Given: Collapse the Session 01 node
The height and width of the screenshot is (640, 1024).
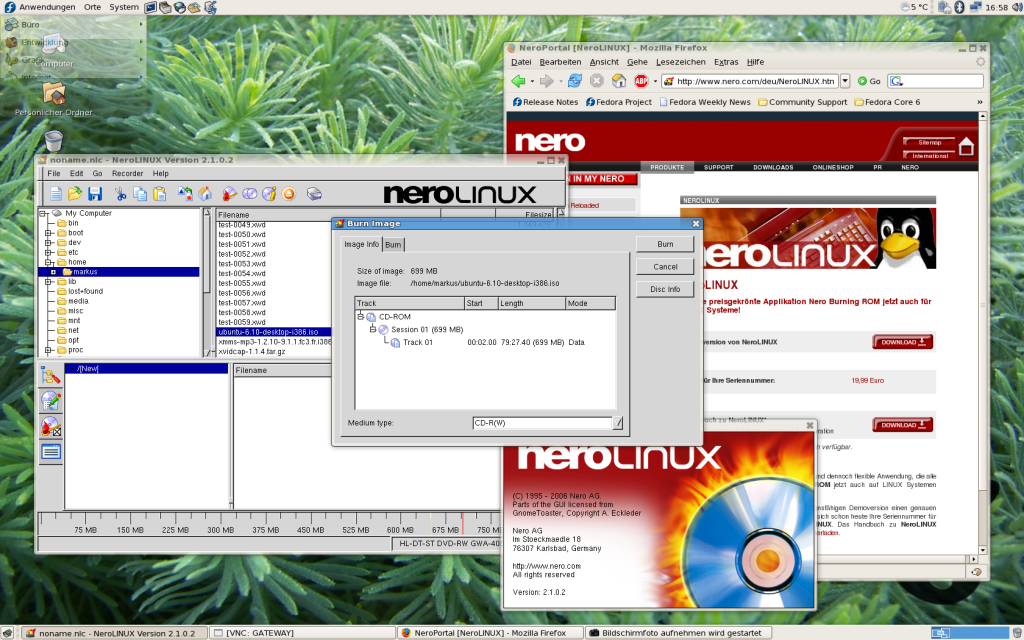Looking at the screenshot, I should point(372,329).
